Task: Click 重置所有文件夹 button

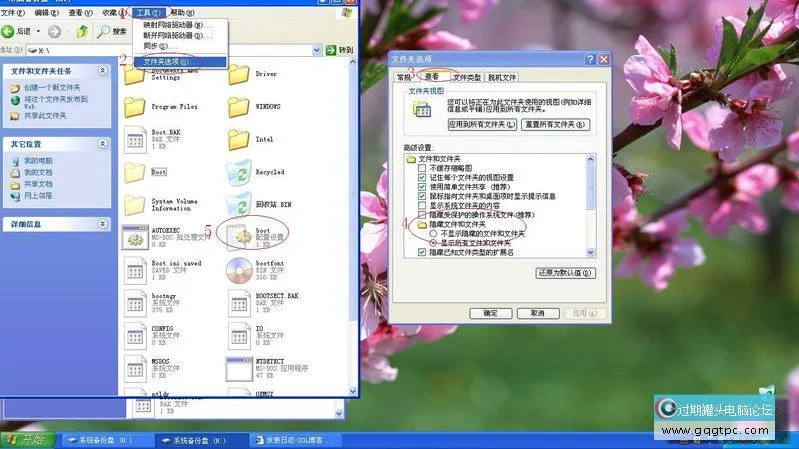Action: 555,124
